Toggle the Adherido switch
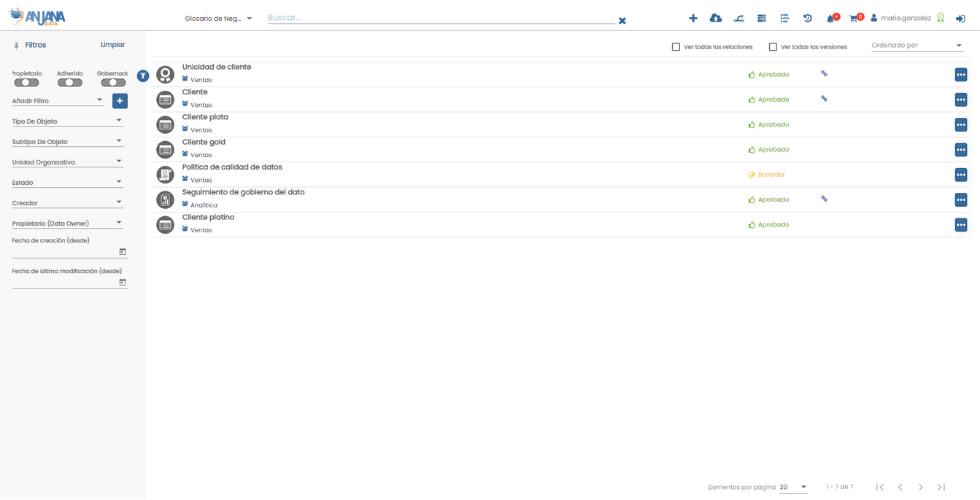This screenshot has width=980, height=500. (70, 82)
